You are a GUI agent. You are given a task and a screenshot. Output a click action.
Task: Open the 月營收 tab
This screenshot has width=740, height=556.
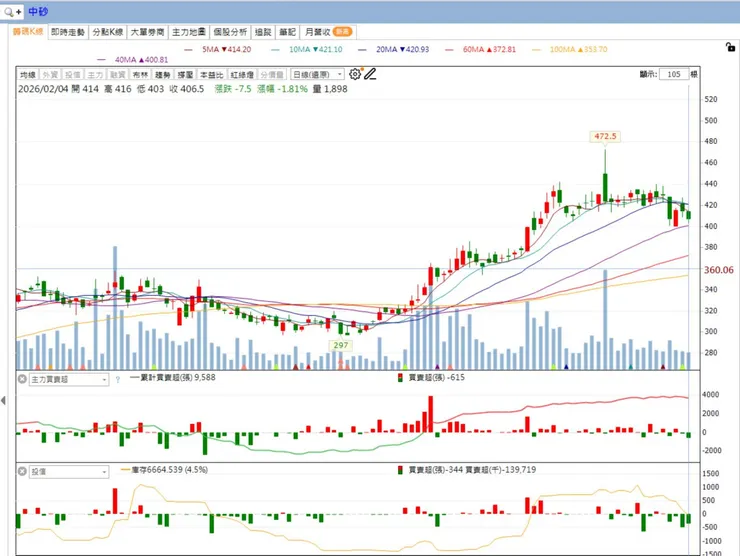[328, 32]
